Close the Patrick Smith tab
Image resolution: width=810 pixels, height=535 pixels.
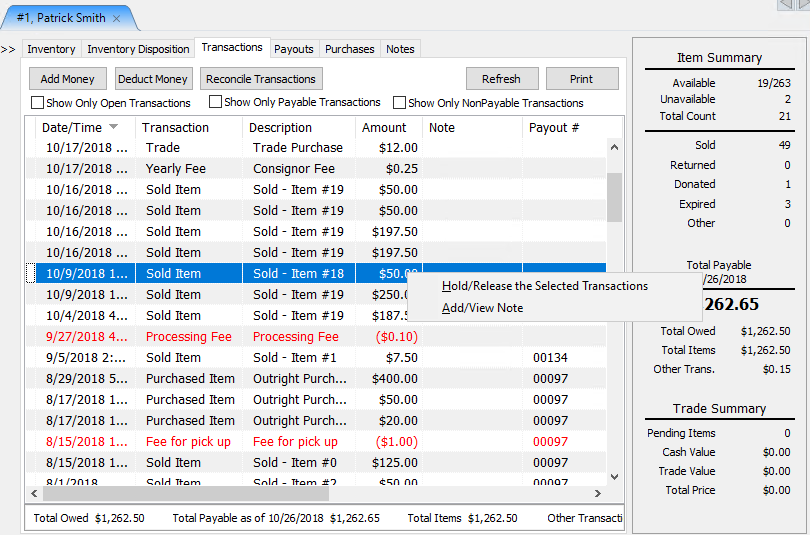(x=117, y=18)
